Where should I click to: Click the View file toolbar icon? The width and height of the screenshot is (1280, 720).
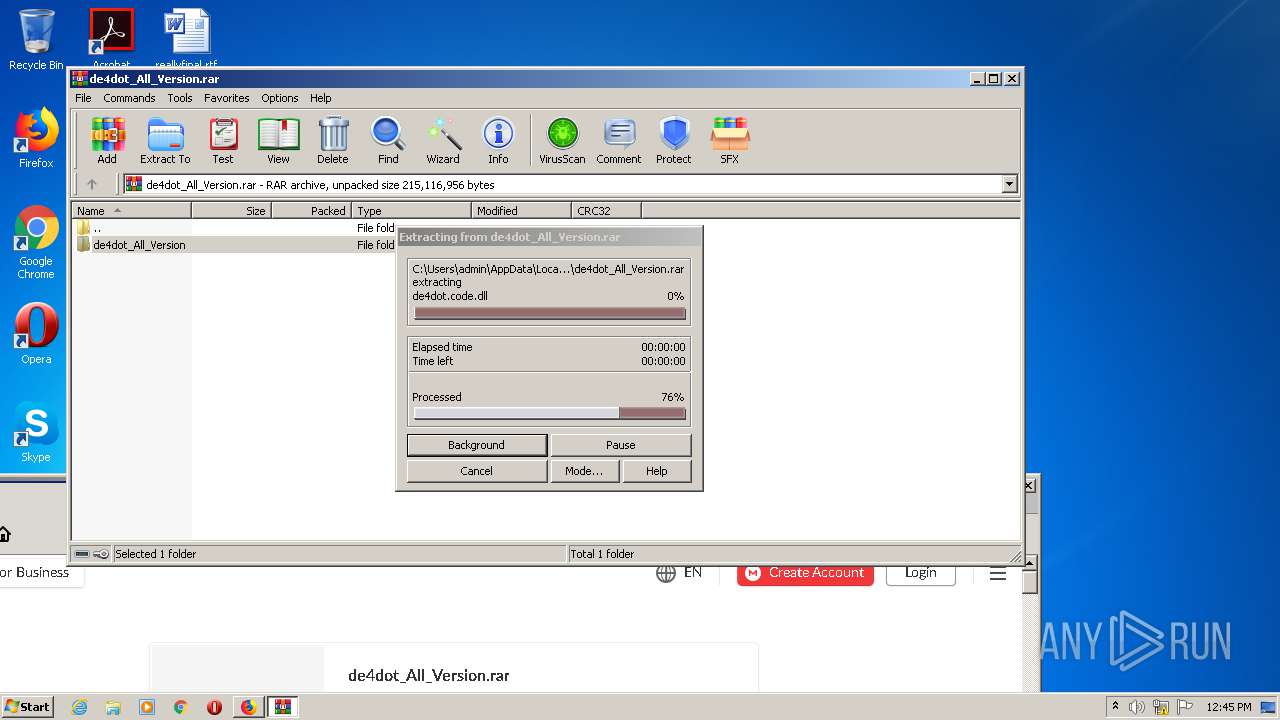278,140
